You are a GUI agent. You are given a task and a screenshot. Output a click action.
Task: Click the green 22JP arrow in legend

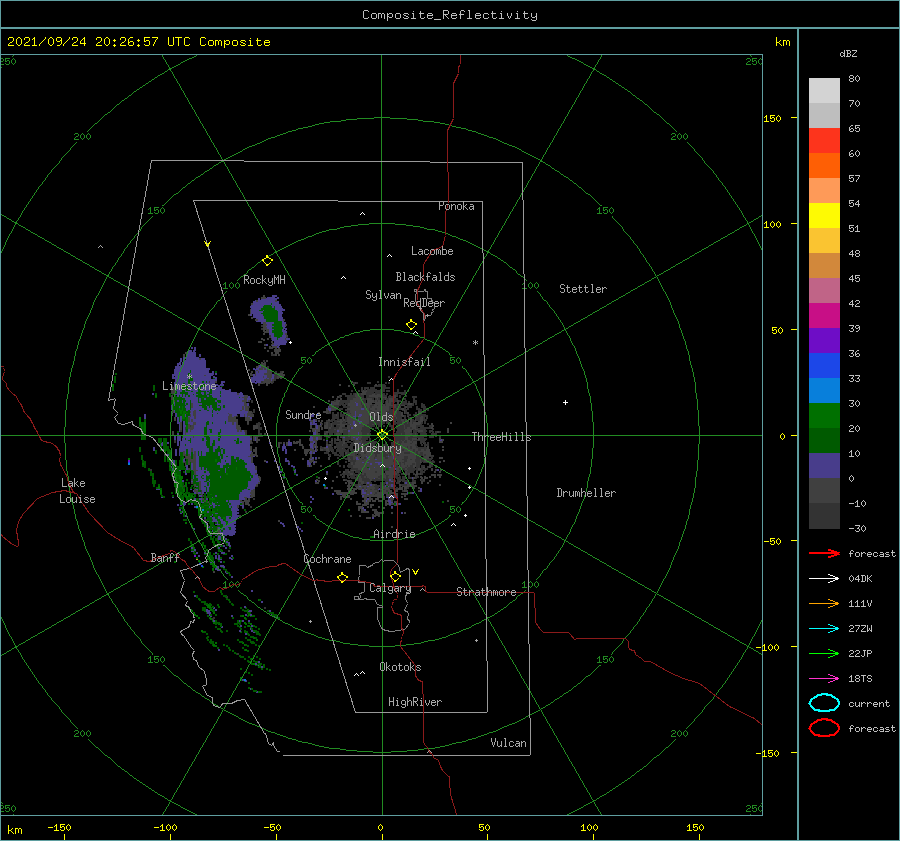click(824, 653)
